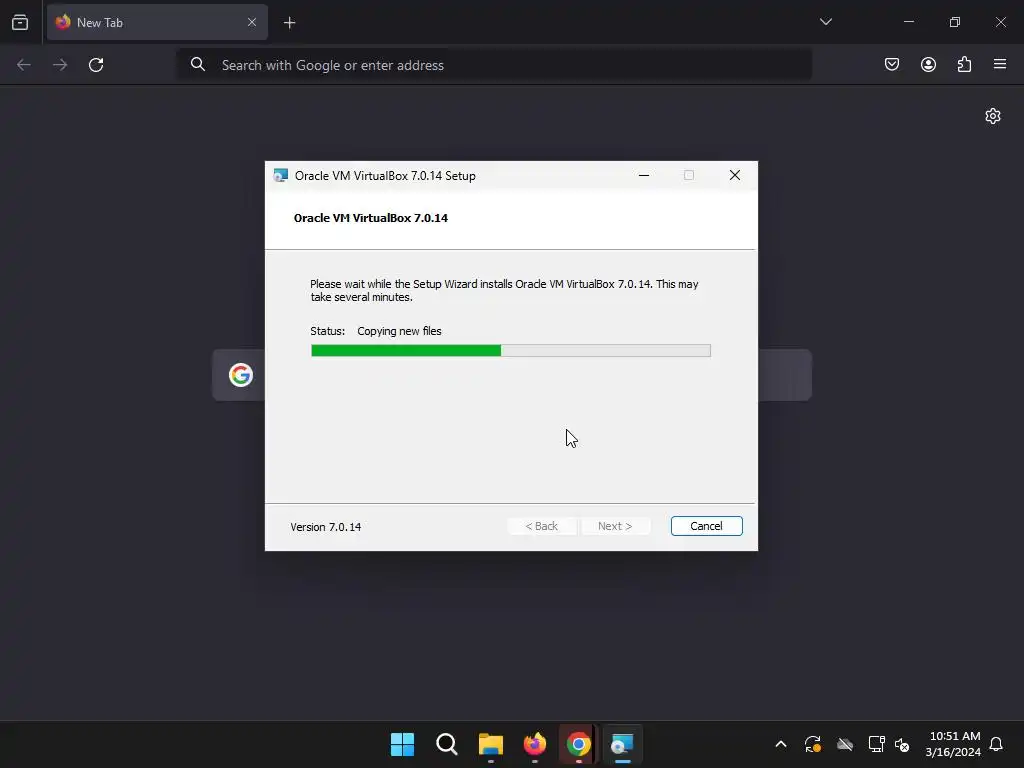Open Windows taskbar search
Viewport: 1024px width, 768px height.
[x=447, y=744]
